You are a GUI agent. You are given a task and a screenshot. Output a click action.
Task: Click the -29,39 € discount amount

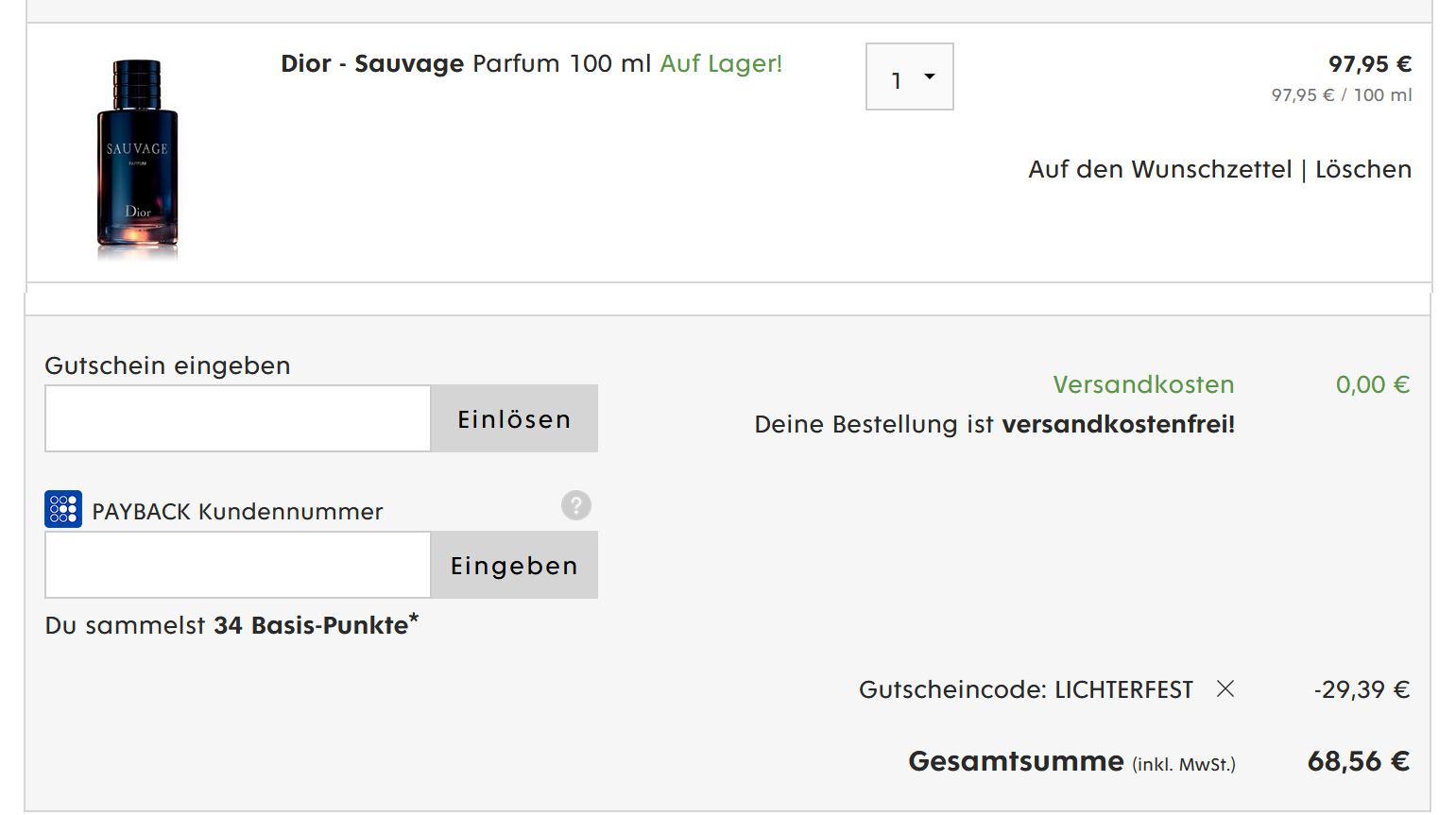click(1361, 690)
